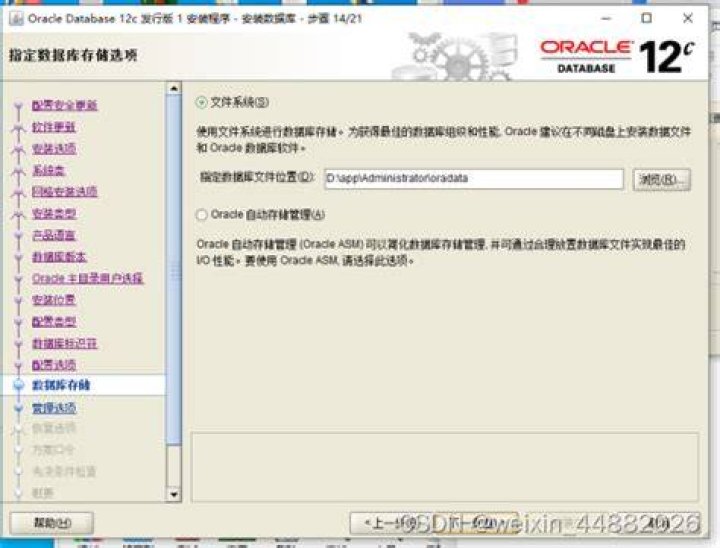Open the 配置安全更新 step
Image resolution: width=720 pixels, height=548 pixels.
point(65,105)
